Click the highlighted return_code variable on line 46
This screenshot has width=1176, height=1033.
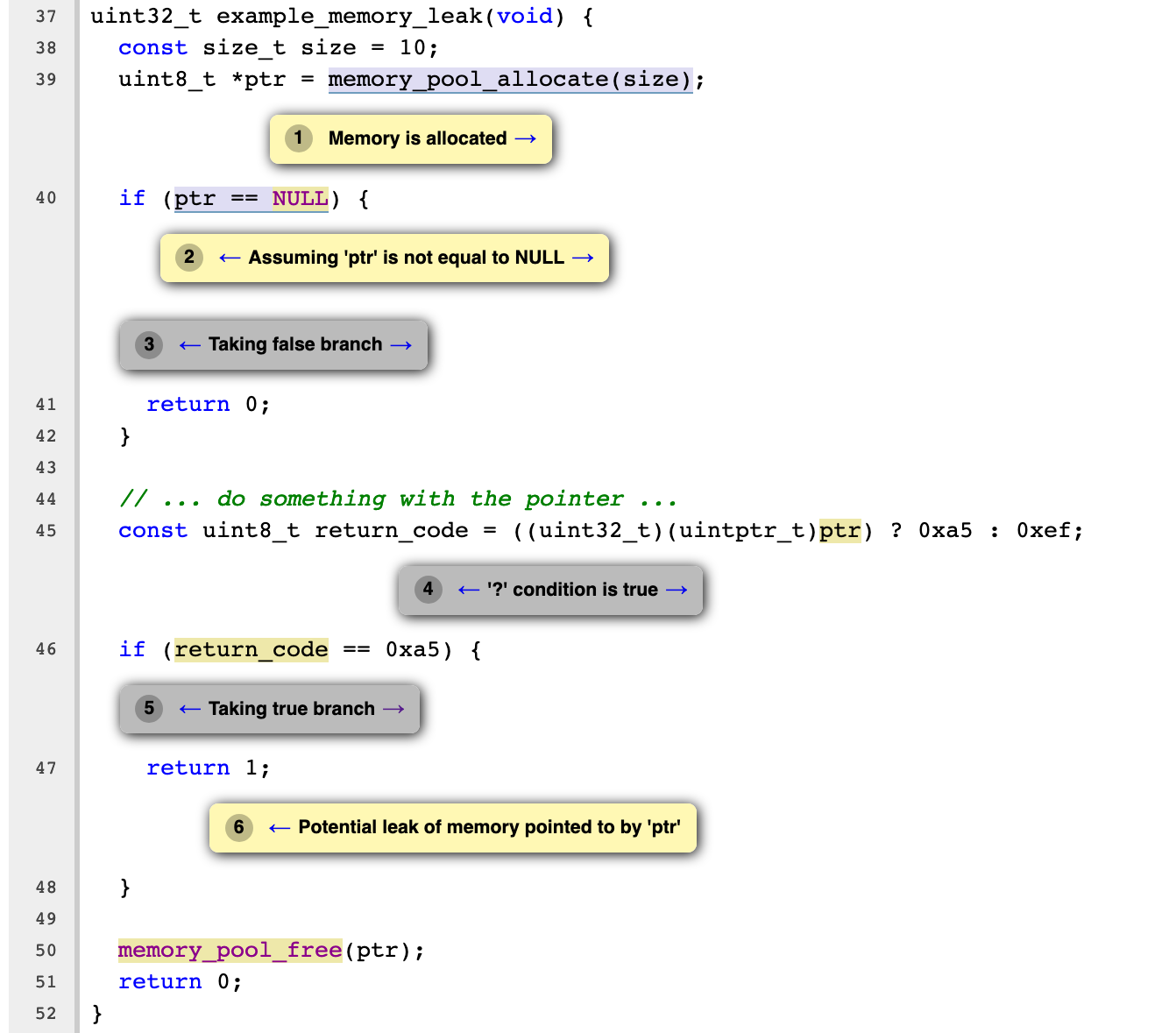tap(251, 650)
